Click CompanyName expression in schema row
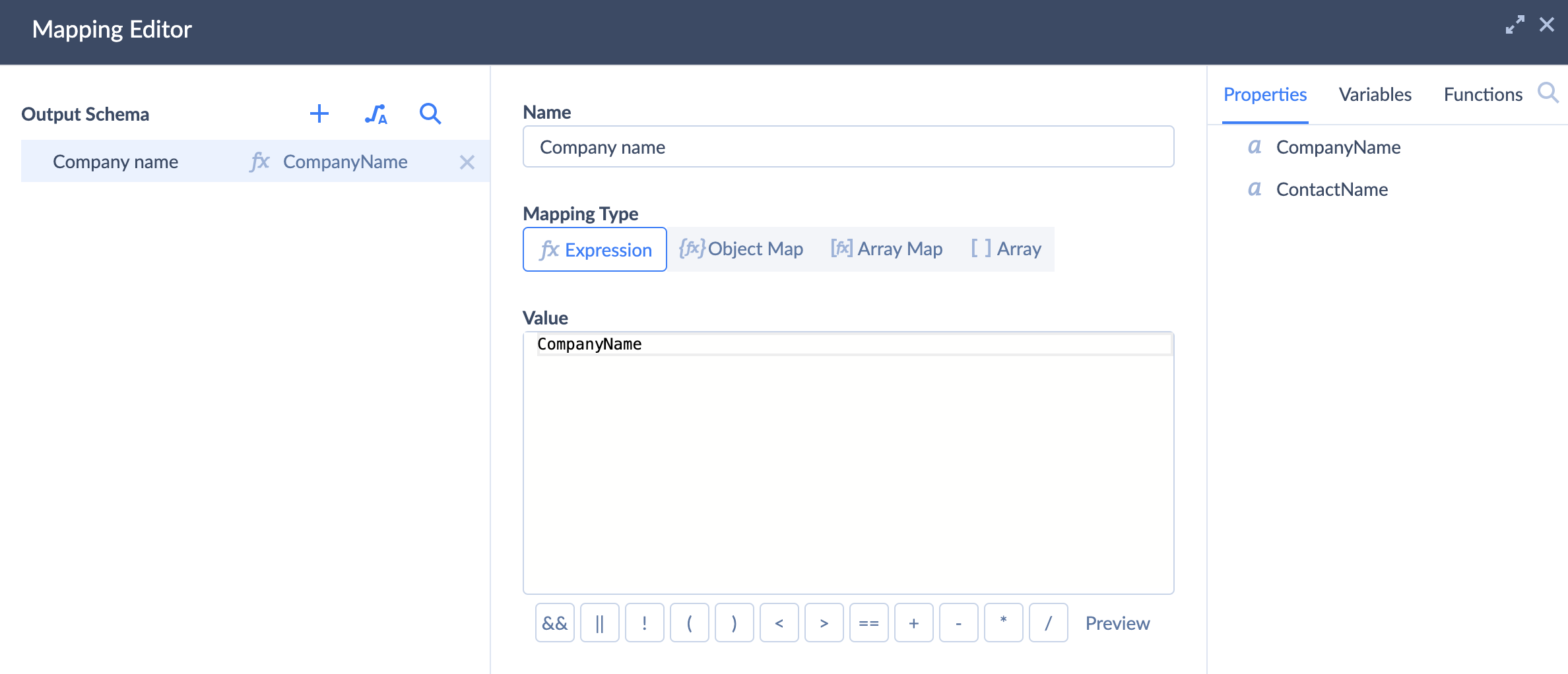Viewport: 1568px width, 674px height. pos(345,162)
